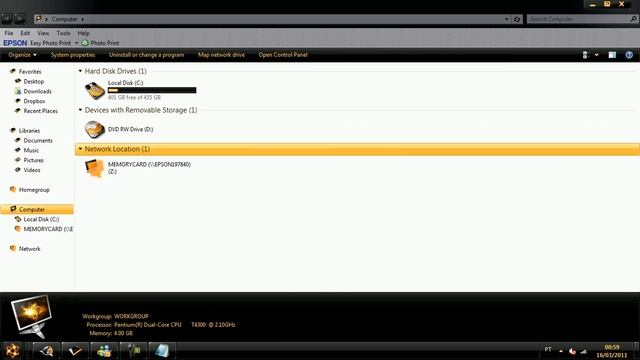Viewport: 640px width, 360px height.
Task: Open the third taskbar pinned app
Action: click(x=75, y=351)
